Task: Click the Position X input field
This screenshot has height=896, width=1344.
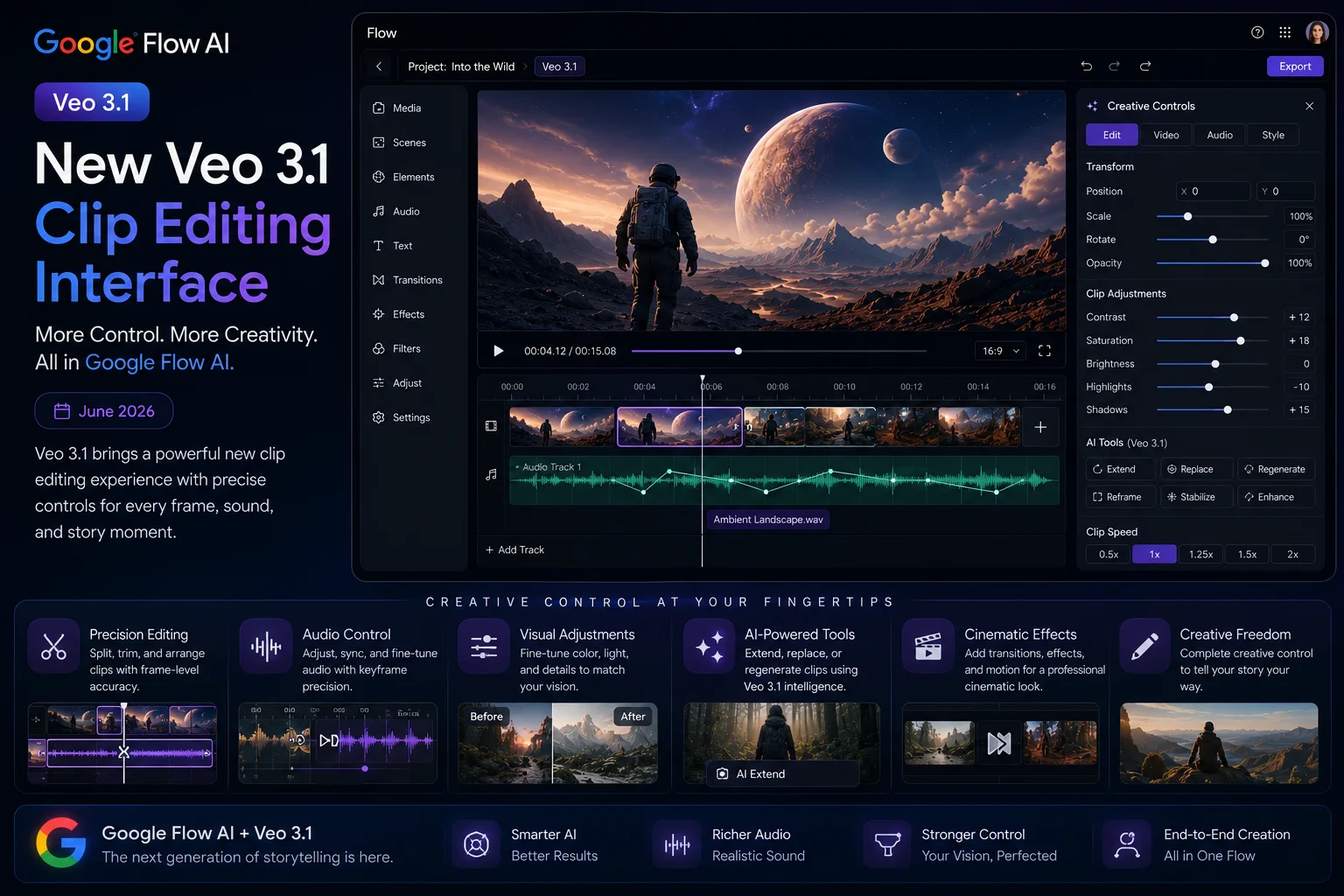Action: 1214,191
